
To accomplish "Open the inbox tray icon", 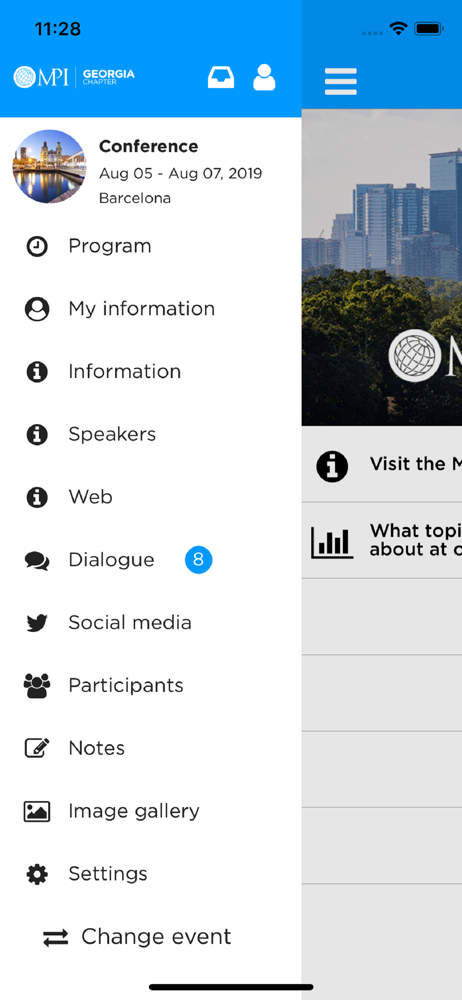I will [x=221, y=77].
